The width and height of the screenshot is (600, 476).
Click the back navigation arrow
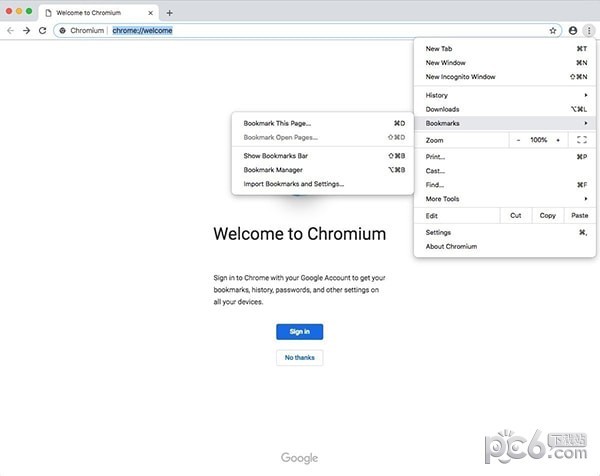10,31
